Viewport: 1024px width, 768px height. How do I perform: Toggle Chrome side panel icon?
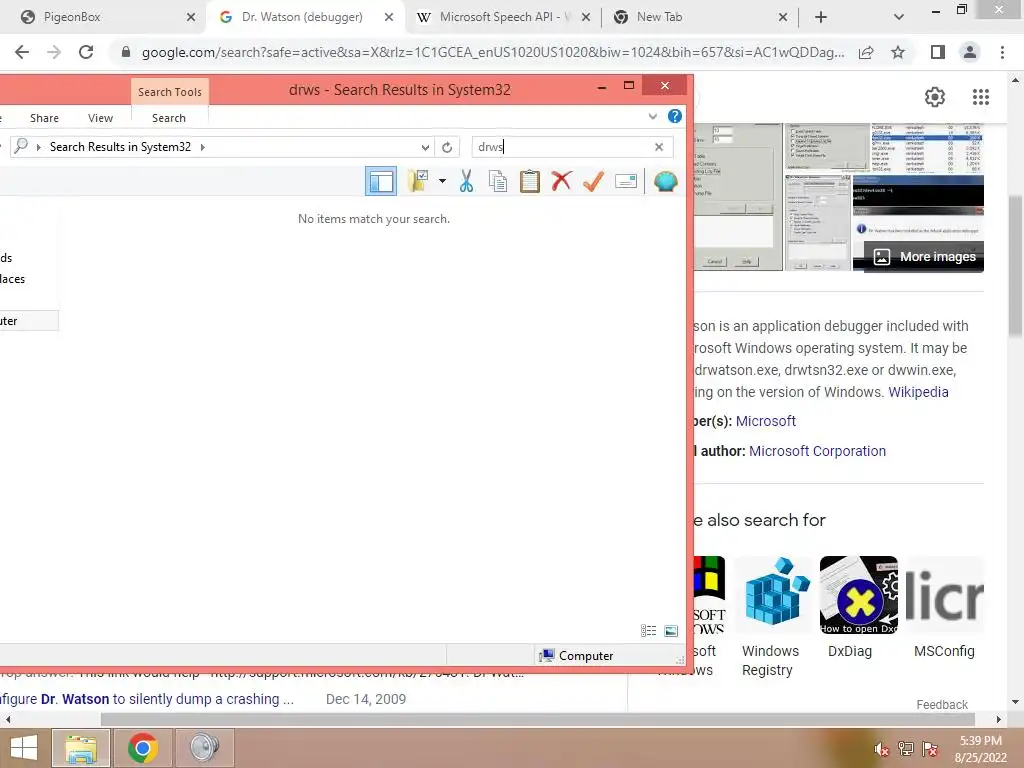(938, 52)
